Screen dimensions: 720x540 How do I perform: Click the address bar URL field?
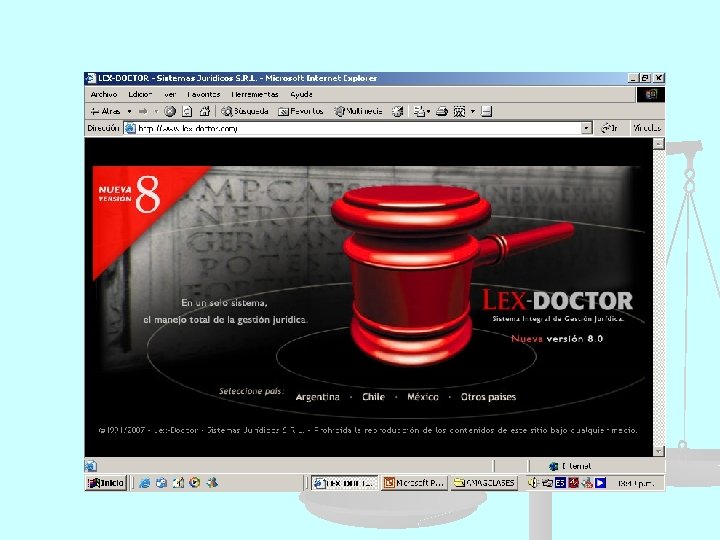click(358, 128)
